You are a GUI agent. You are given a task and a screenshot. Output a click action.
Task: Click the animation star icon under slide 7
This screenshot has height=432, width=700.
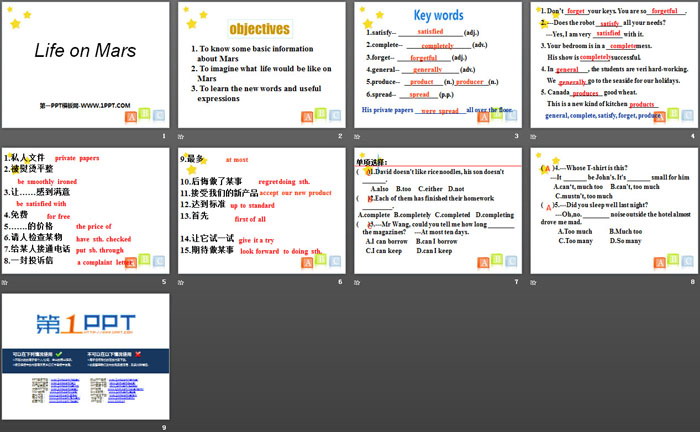tap(357, 282)
